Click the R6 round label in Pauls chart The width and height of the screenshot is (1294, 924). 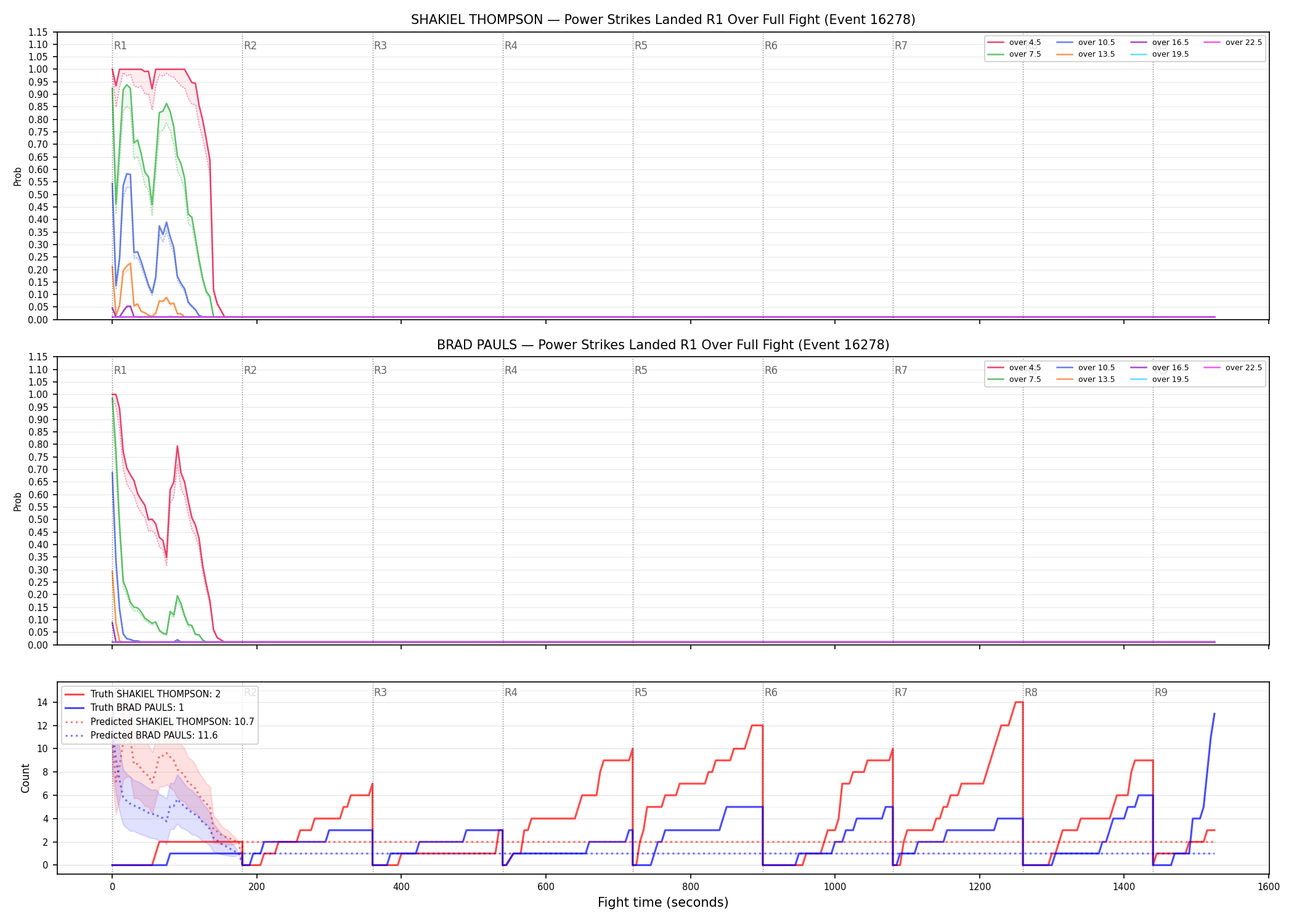771,370
